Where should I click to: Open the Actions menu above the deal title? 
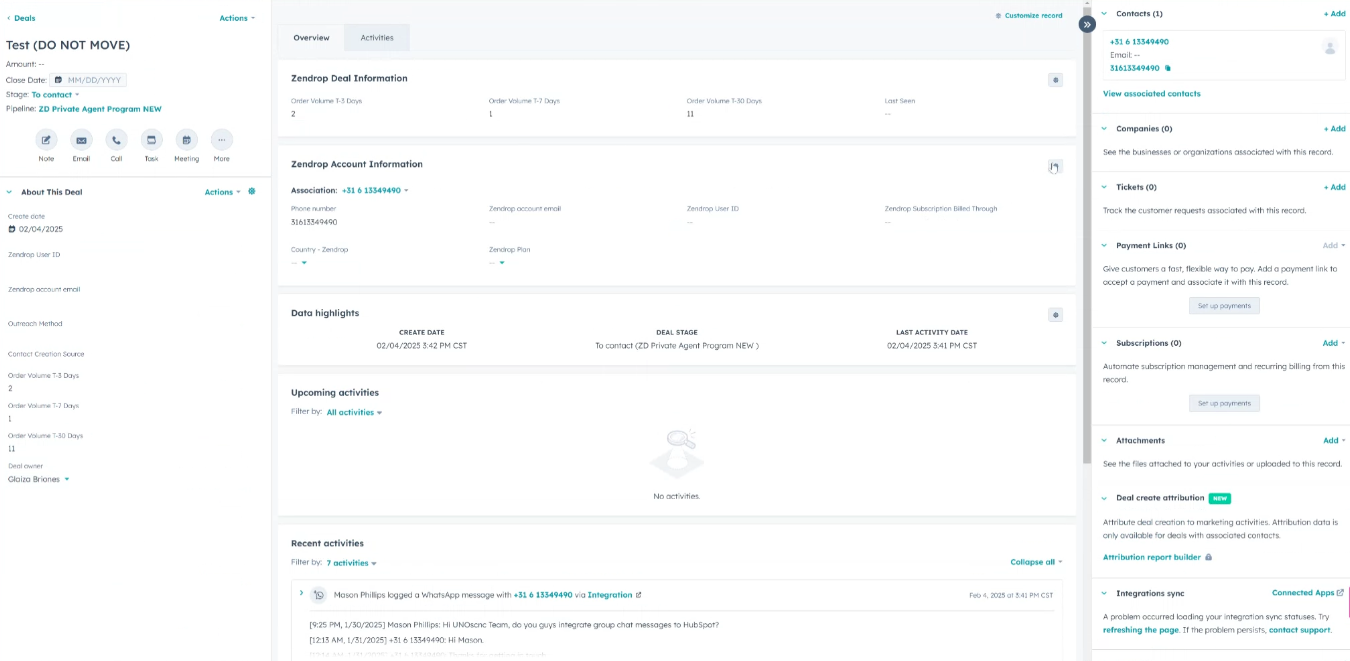click(x=237, y=18)
